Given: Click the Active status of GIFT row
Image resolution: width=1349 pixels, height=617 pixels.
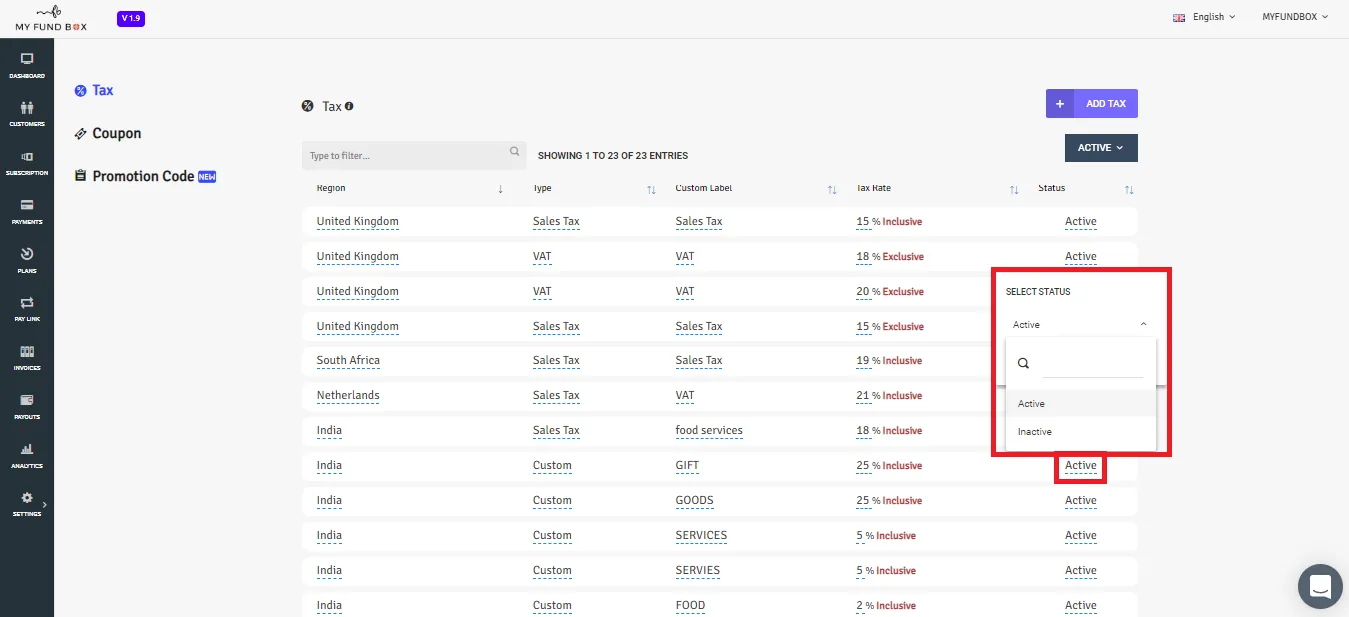Looking at the screenshot, I should click(1081, 466).
